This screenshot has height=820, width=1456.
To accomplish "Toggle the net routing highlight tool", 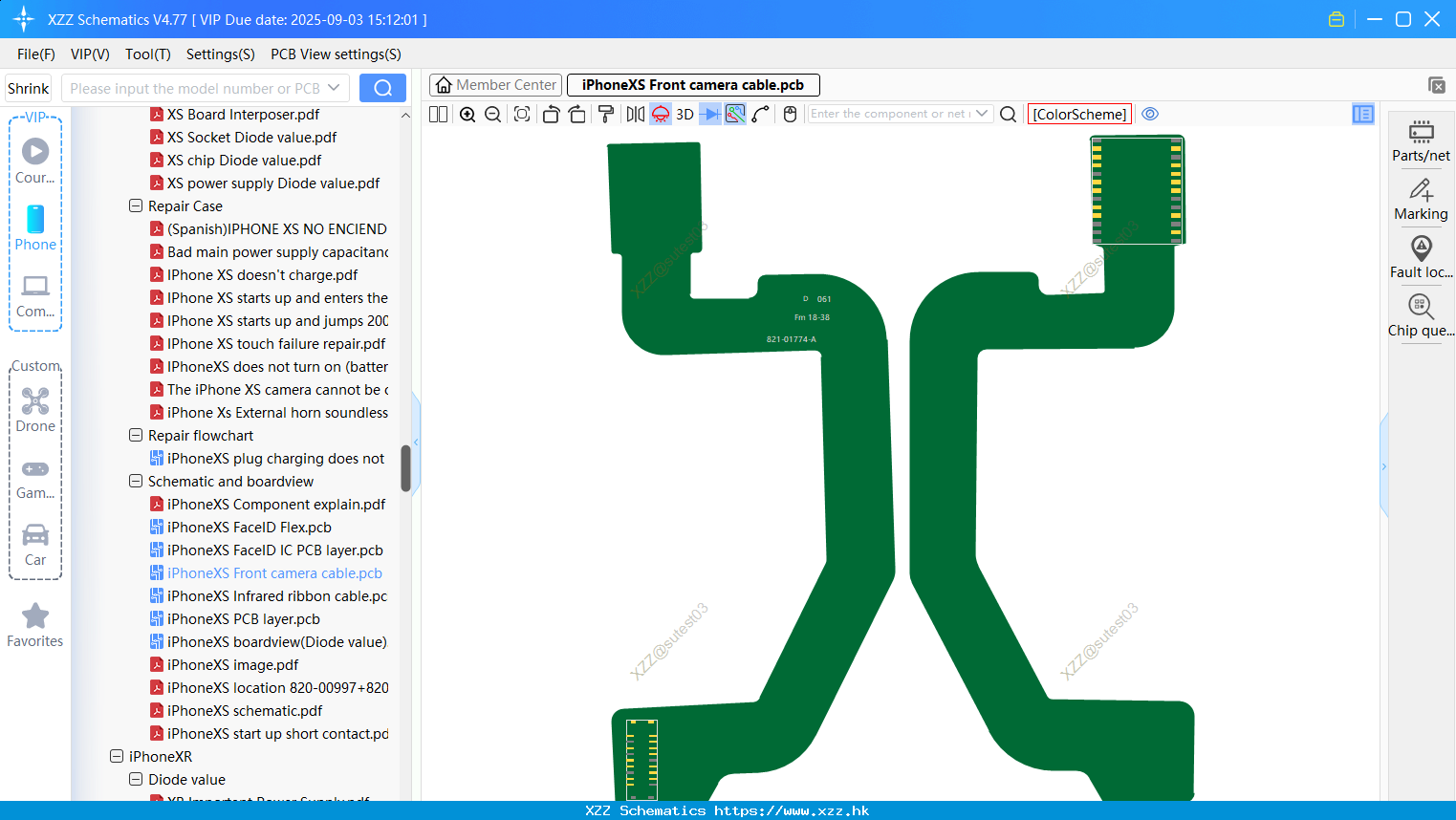I will 735,114.
